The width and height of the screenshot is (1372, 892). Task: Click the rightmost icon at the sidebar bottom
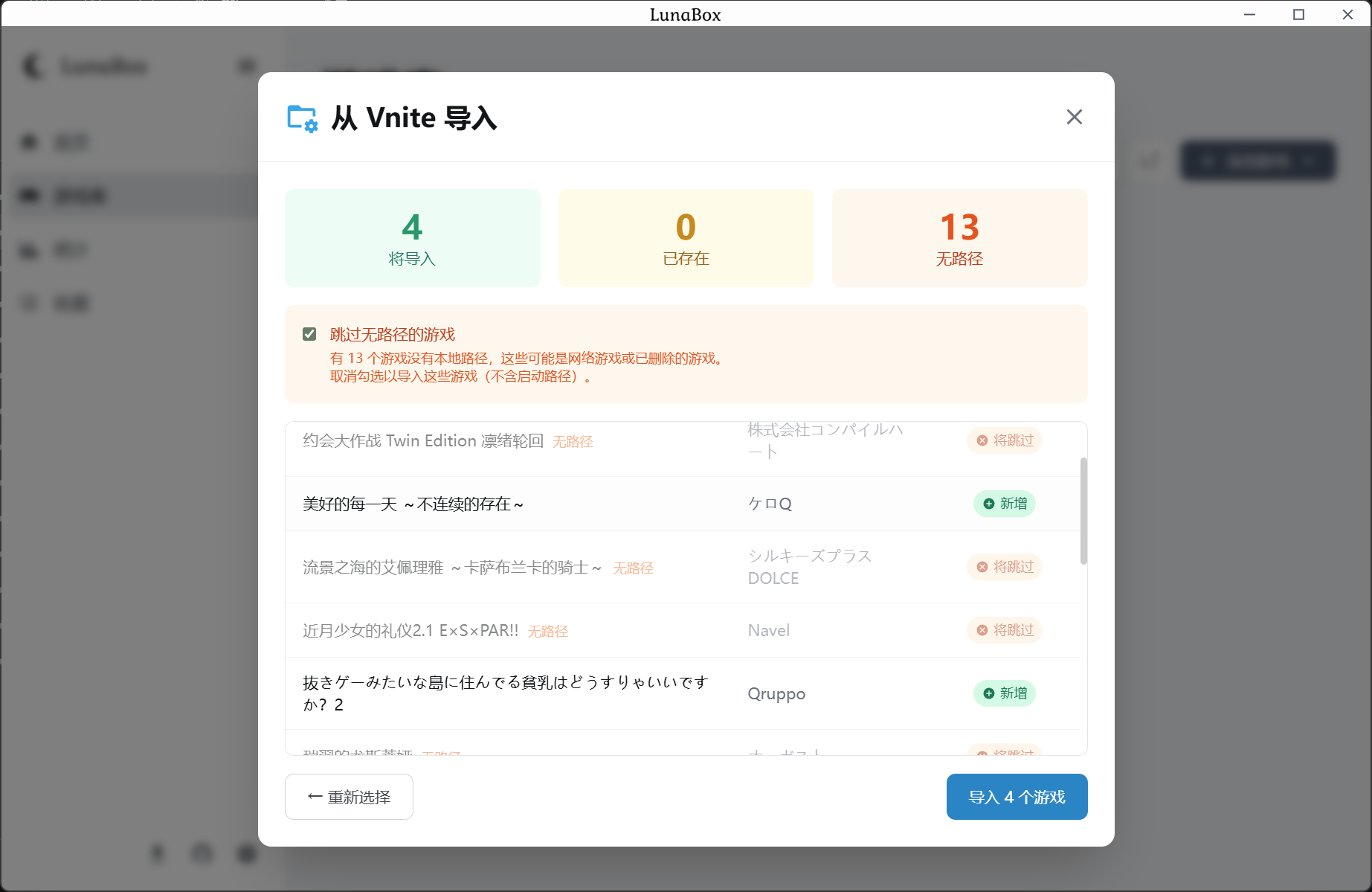[x=246, y=853]
